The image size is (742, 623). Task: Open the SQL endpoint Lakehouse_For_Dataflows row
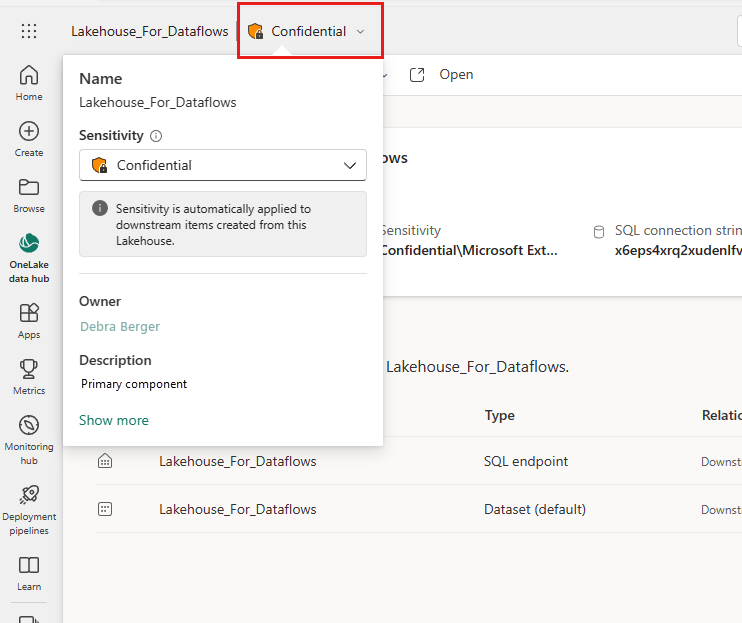[x=237, y=461]
